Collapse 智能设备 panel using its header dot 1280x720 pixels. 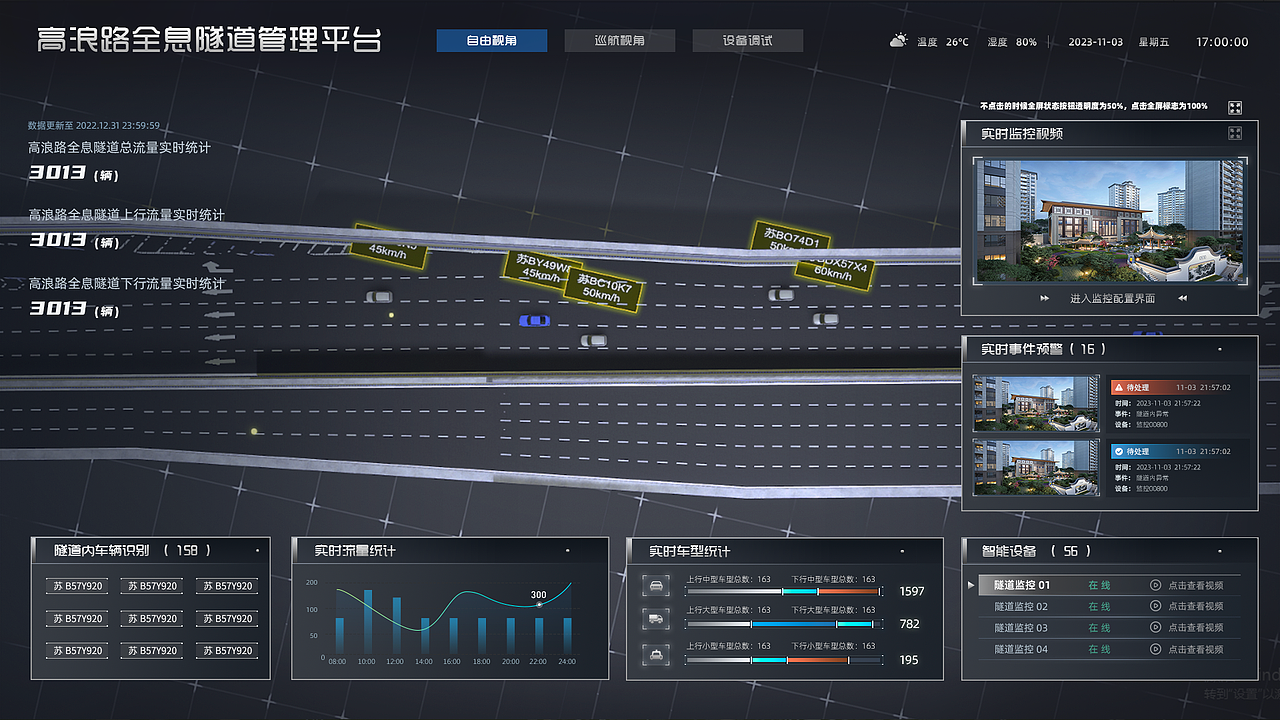(x=1220, y=550)
